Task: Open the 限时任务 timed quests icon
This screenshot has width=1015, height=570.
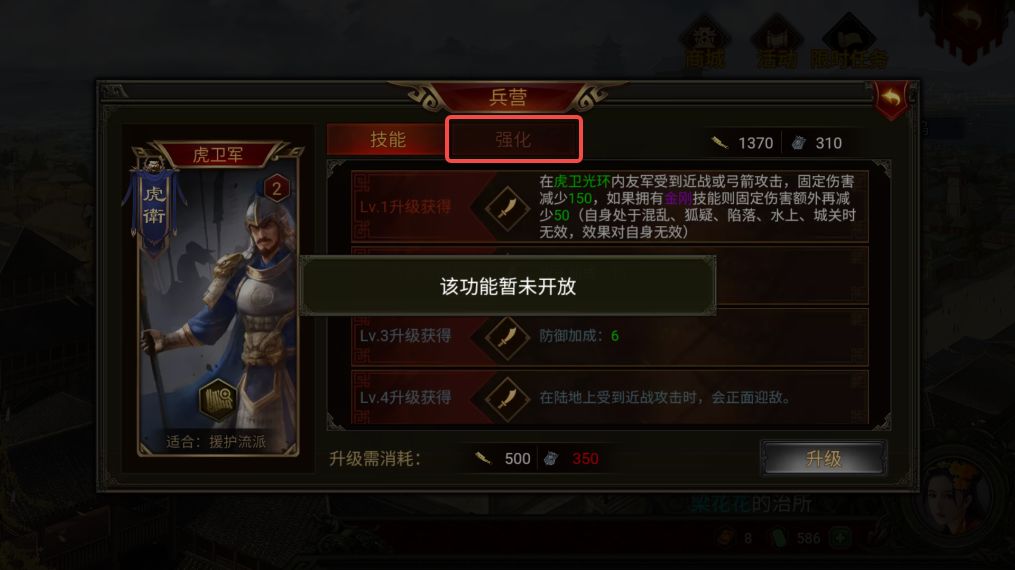Action: (849, 43)
